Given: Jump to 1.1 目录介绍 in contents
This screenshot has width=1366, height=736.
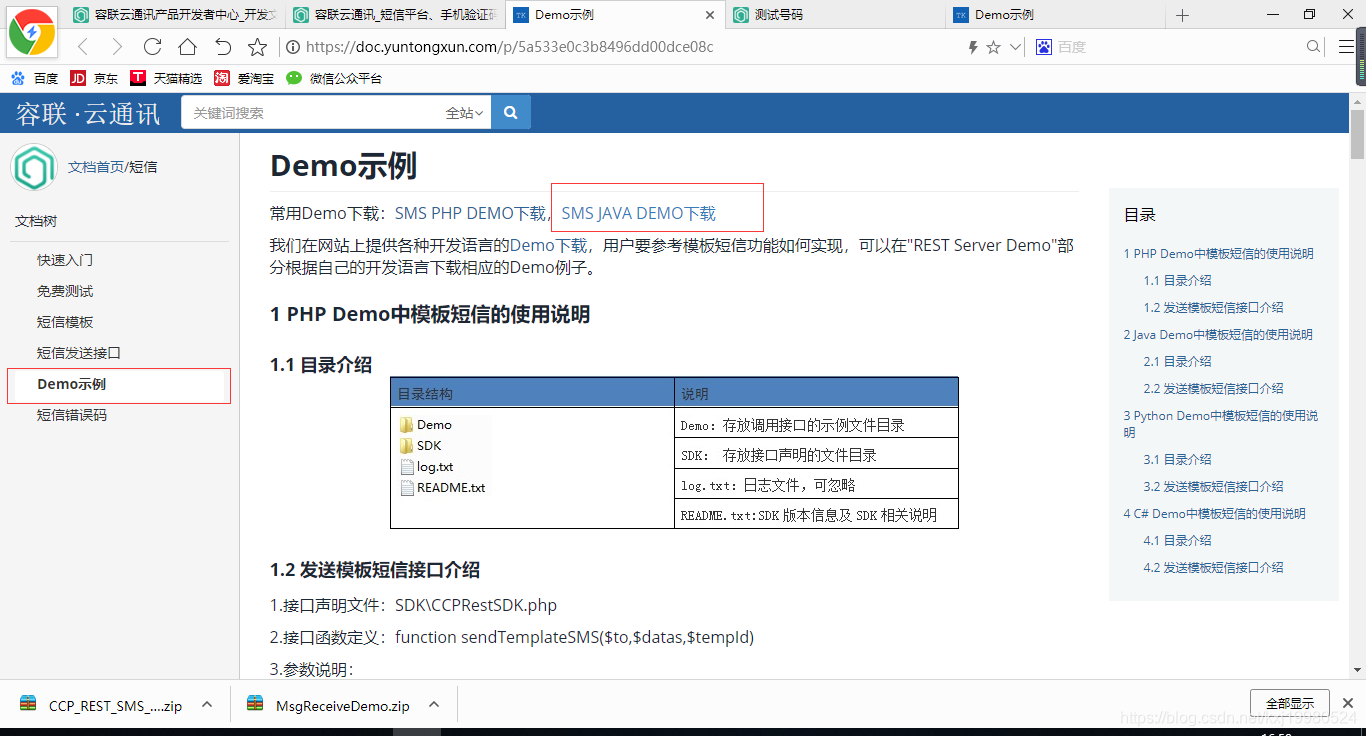Looking at the screenshot, I should tap(1177, 281).
